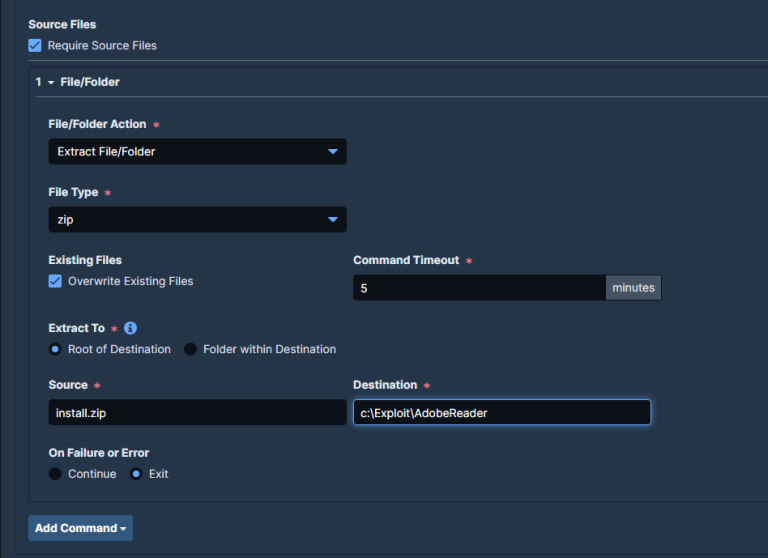Uncheck Require Source Files checkbox

[x=35, y=45]
